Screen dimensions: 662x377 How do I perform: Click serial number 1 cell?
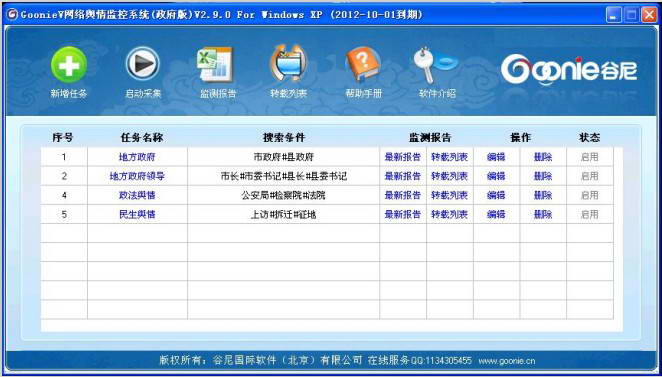pyautogui.click(x=64, y=157)
